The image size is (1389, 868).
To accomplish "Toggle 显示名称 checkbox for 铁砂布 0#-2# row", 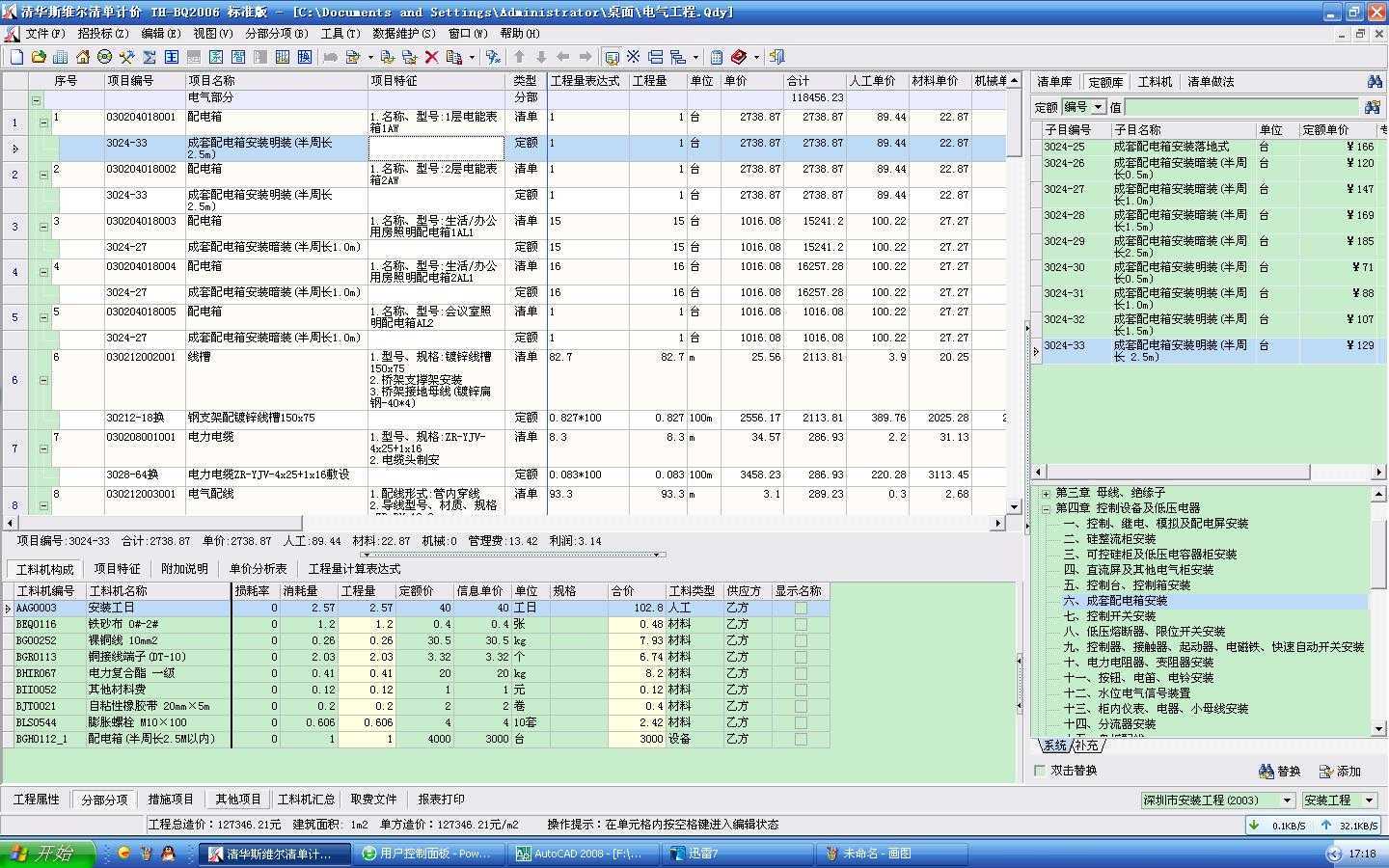I will pyautogui.click(x=801, y=624).
